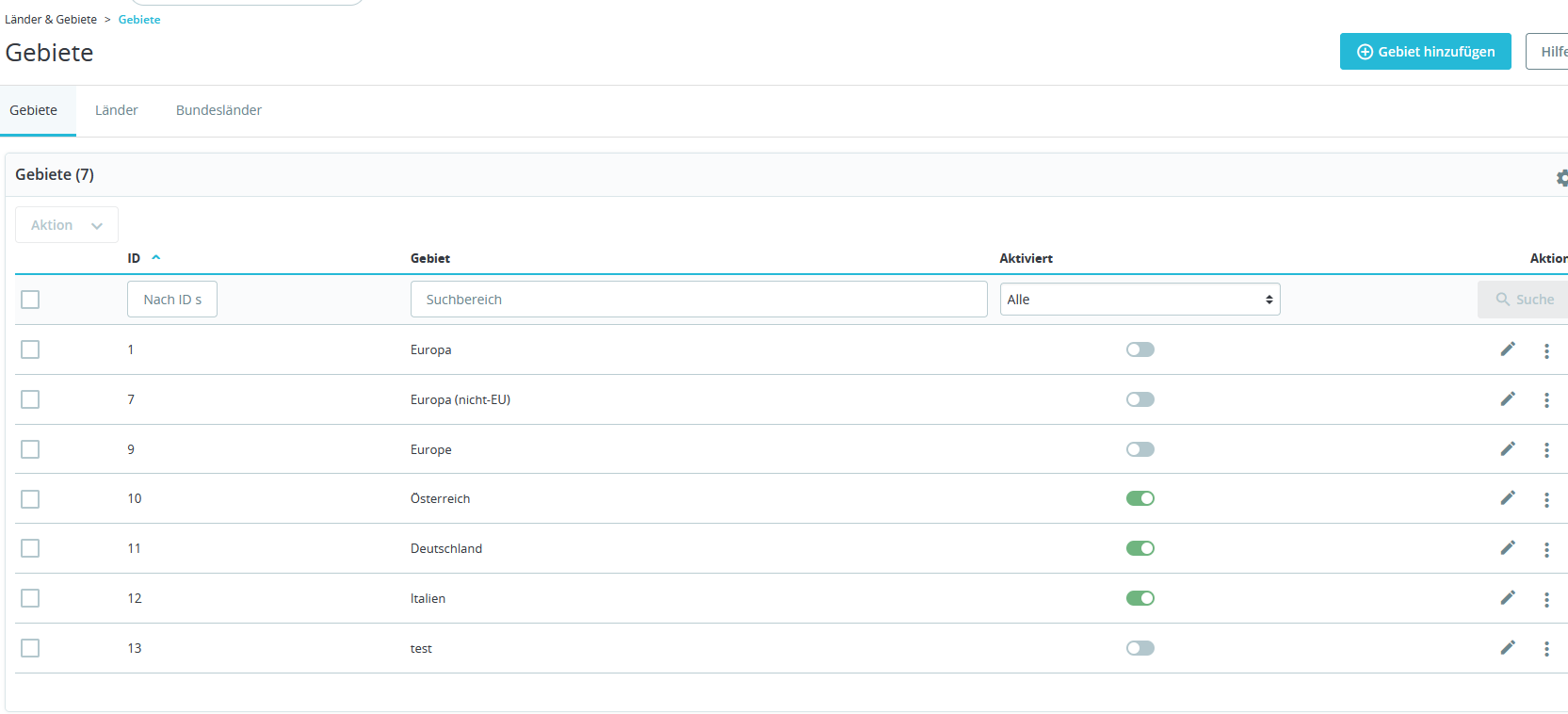
Task: Open three-dot menu for test row
Action: click(1546, 649)
